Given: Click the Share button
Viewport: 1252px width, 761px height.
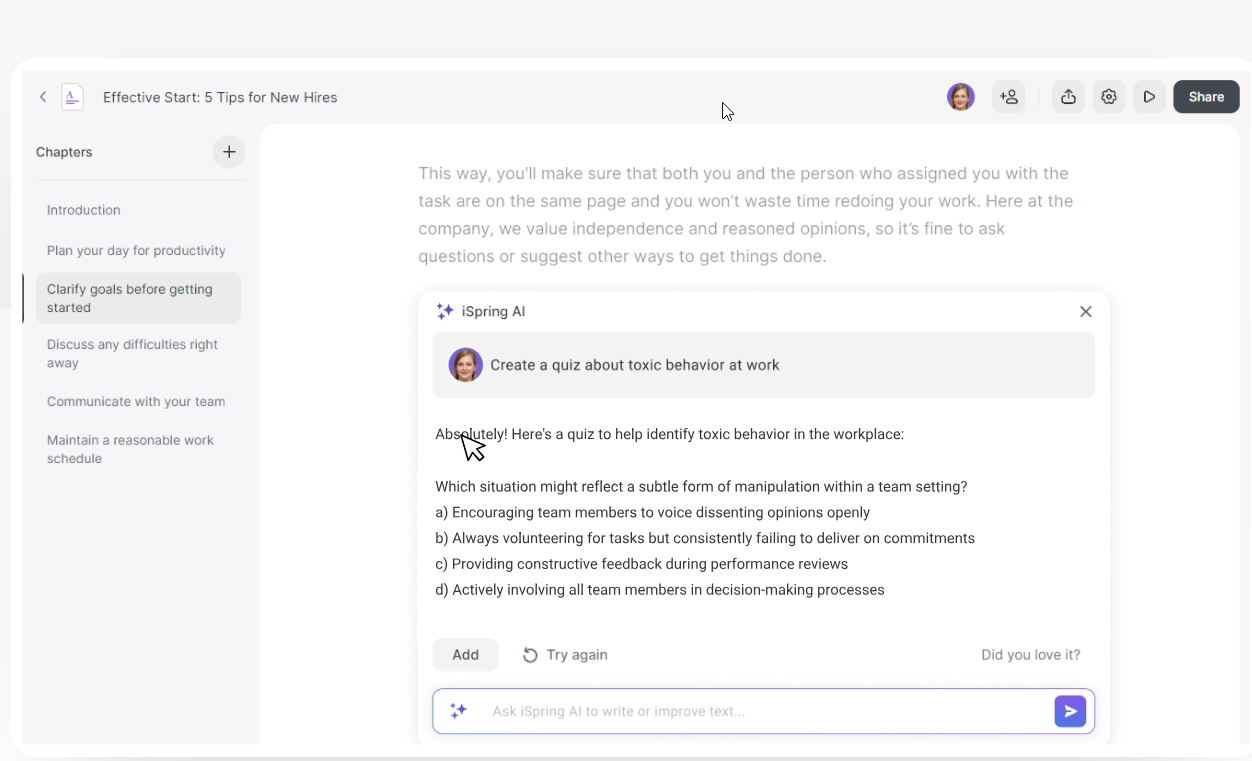Looking at the screenshot, I should click(1206, 97).
